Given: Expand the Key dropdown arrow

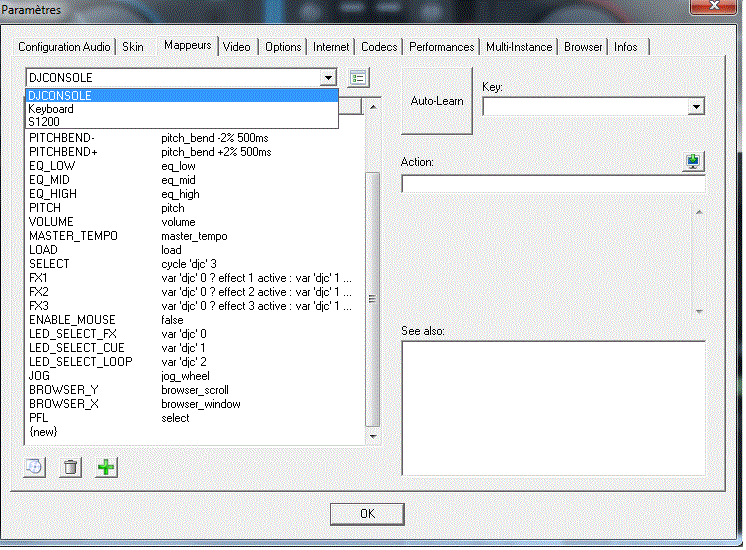Looking at the screenshot, I should click(x=696, y=107).
